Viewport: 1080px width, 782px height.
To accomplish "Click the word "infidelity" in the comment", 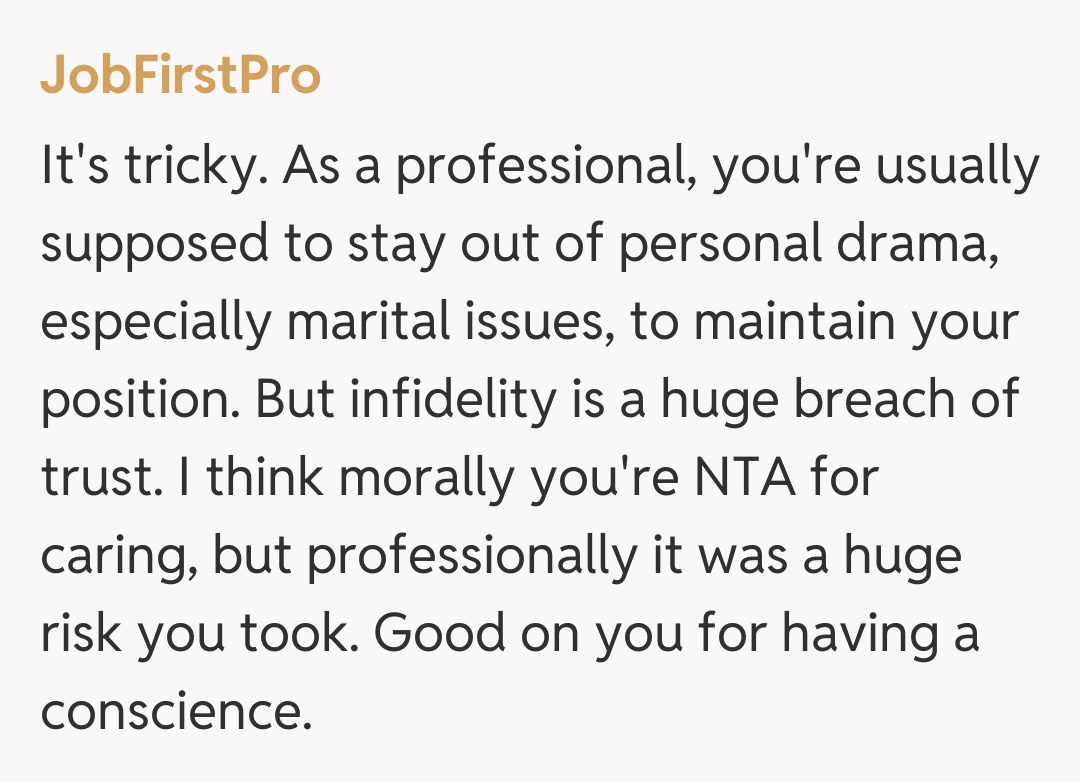I will [x=436, y=400].
